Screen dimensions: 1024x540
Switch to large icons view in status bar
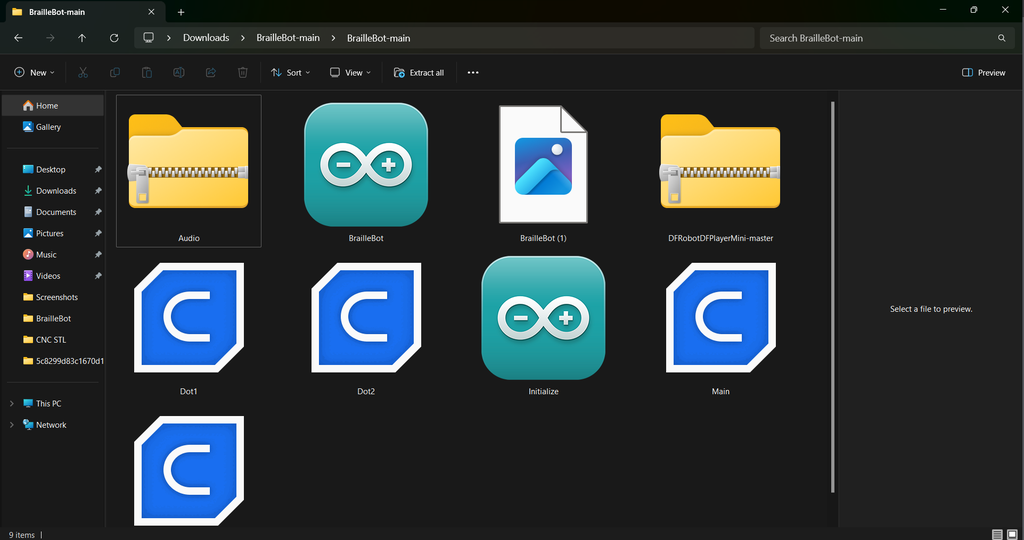1012,535
